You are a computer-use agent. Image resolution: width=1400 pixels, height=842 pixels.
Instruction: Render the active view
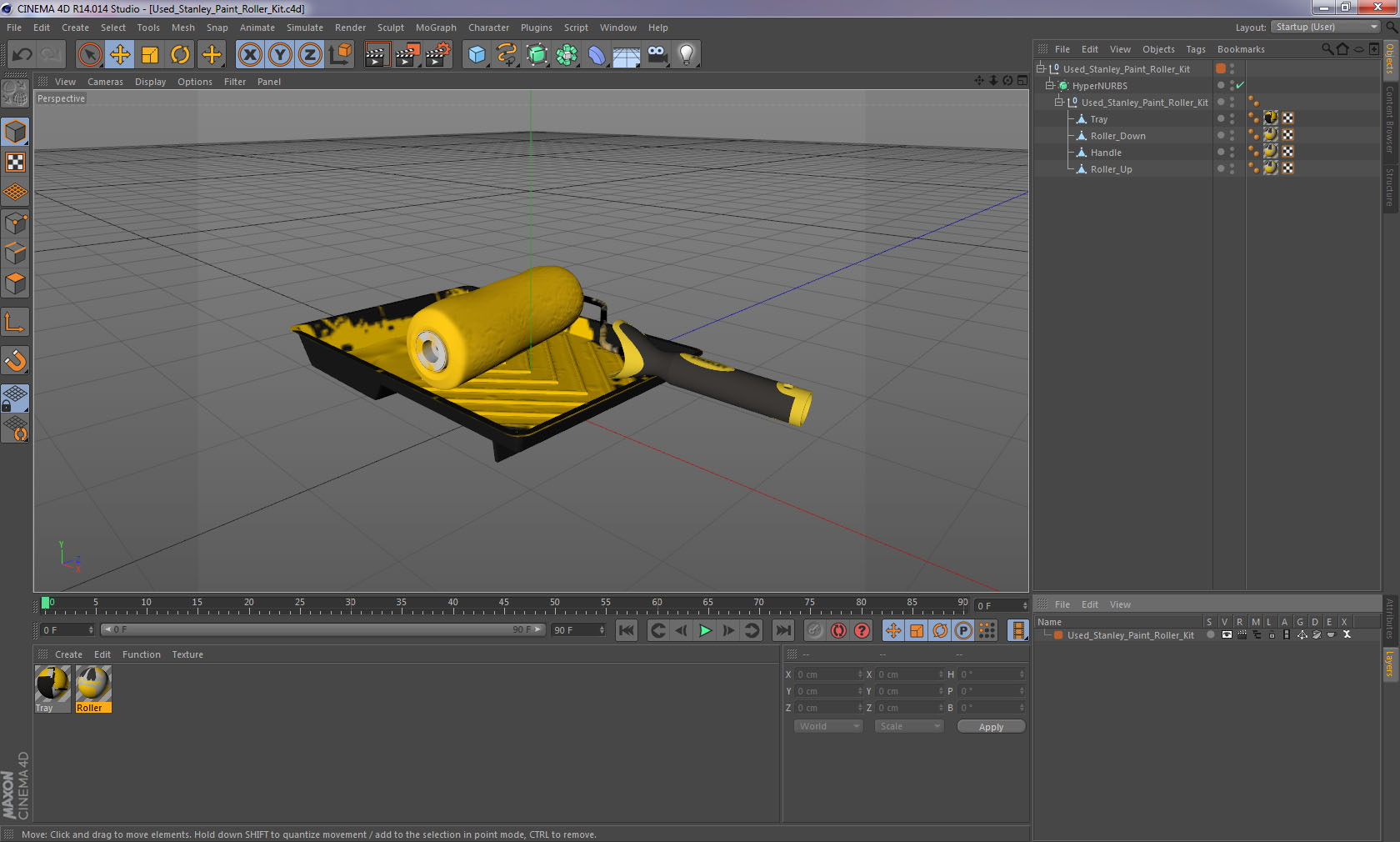[377, 55]
